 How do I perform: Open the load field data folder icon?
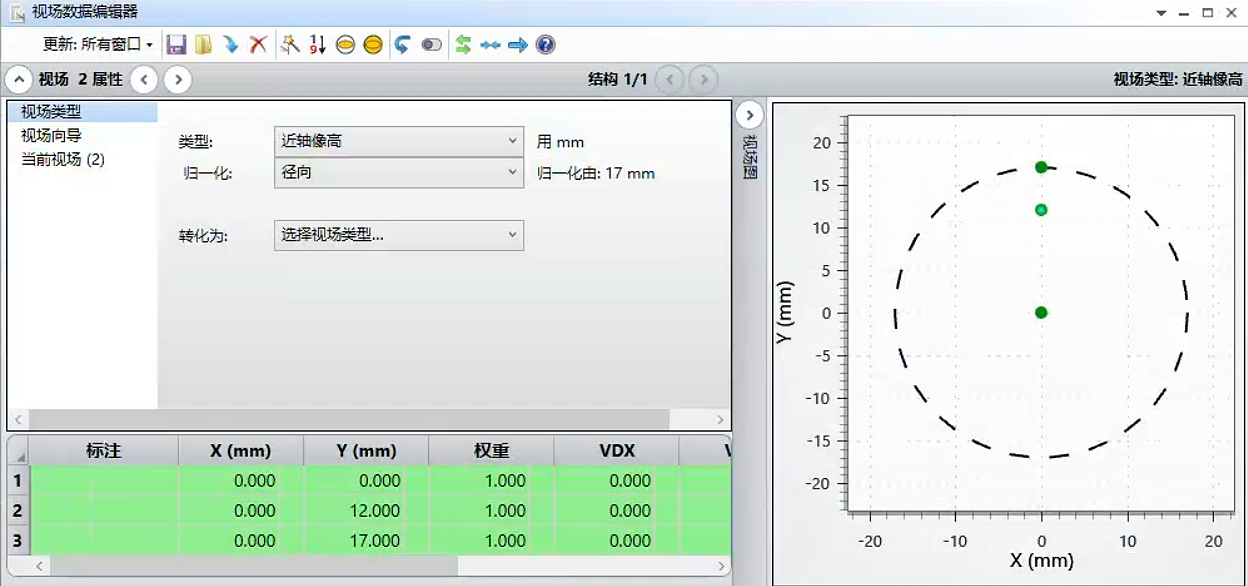(x=203, y=45)
